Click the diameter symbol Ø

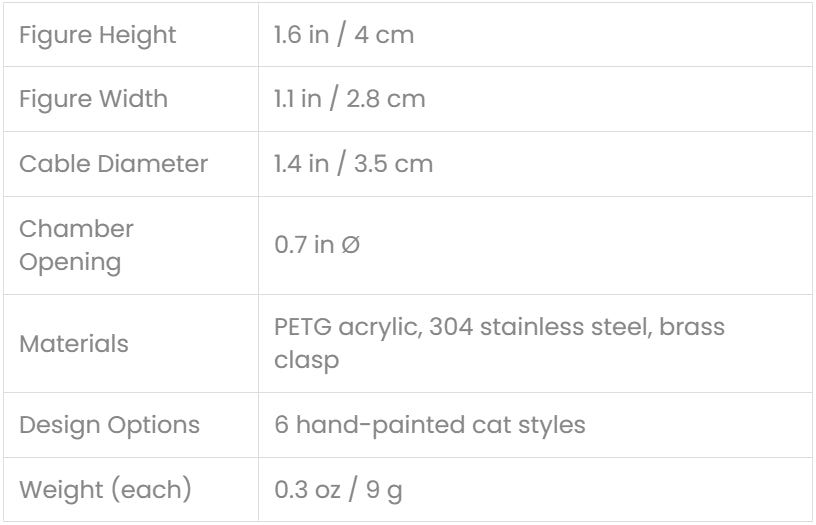[350, 245]
